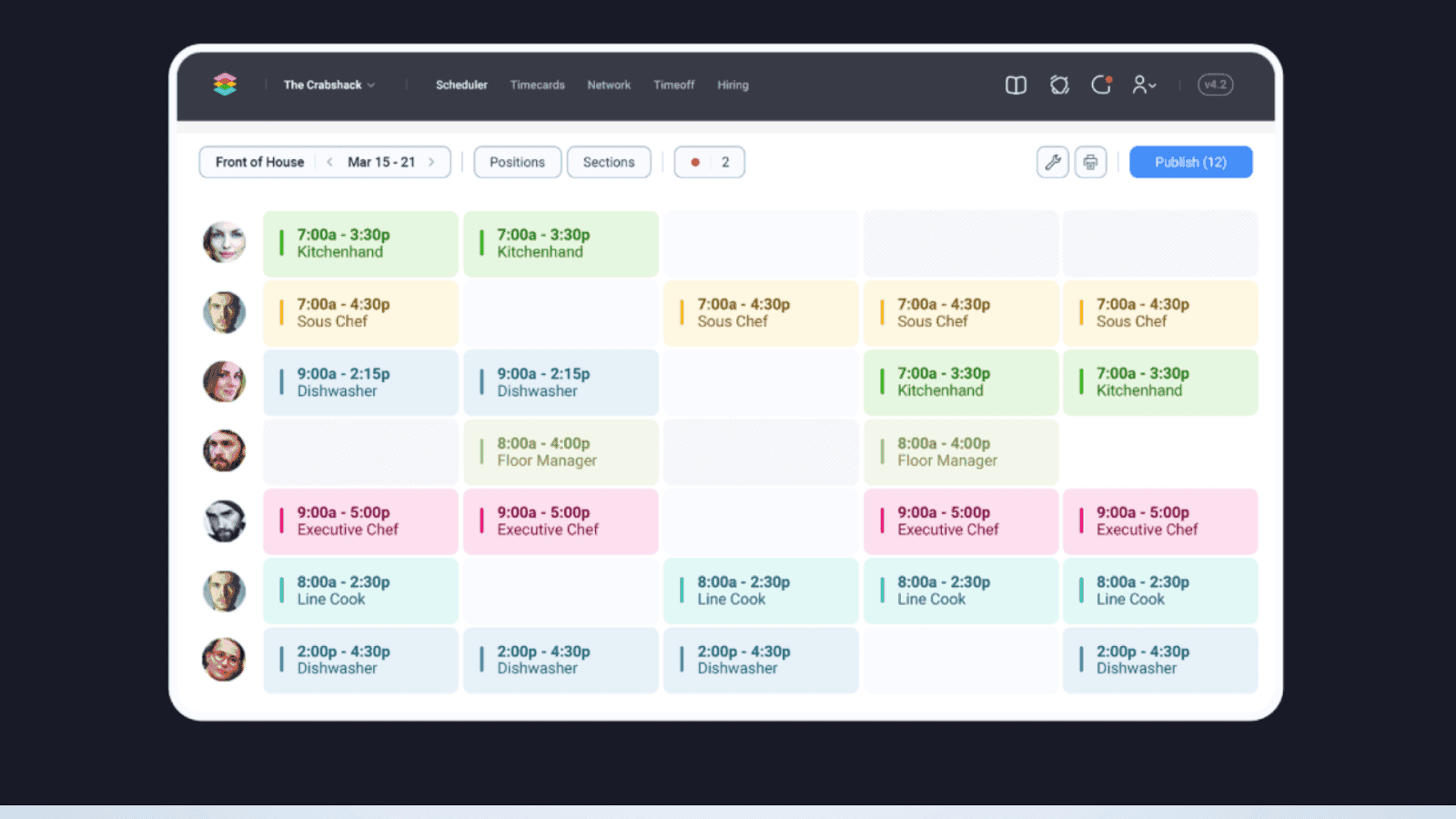Click the shapes icon in the top bar
Screen dimensions: 1456x819
1058,85
